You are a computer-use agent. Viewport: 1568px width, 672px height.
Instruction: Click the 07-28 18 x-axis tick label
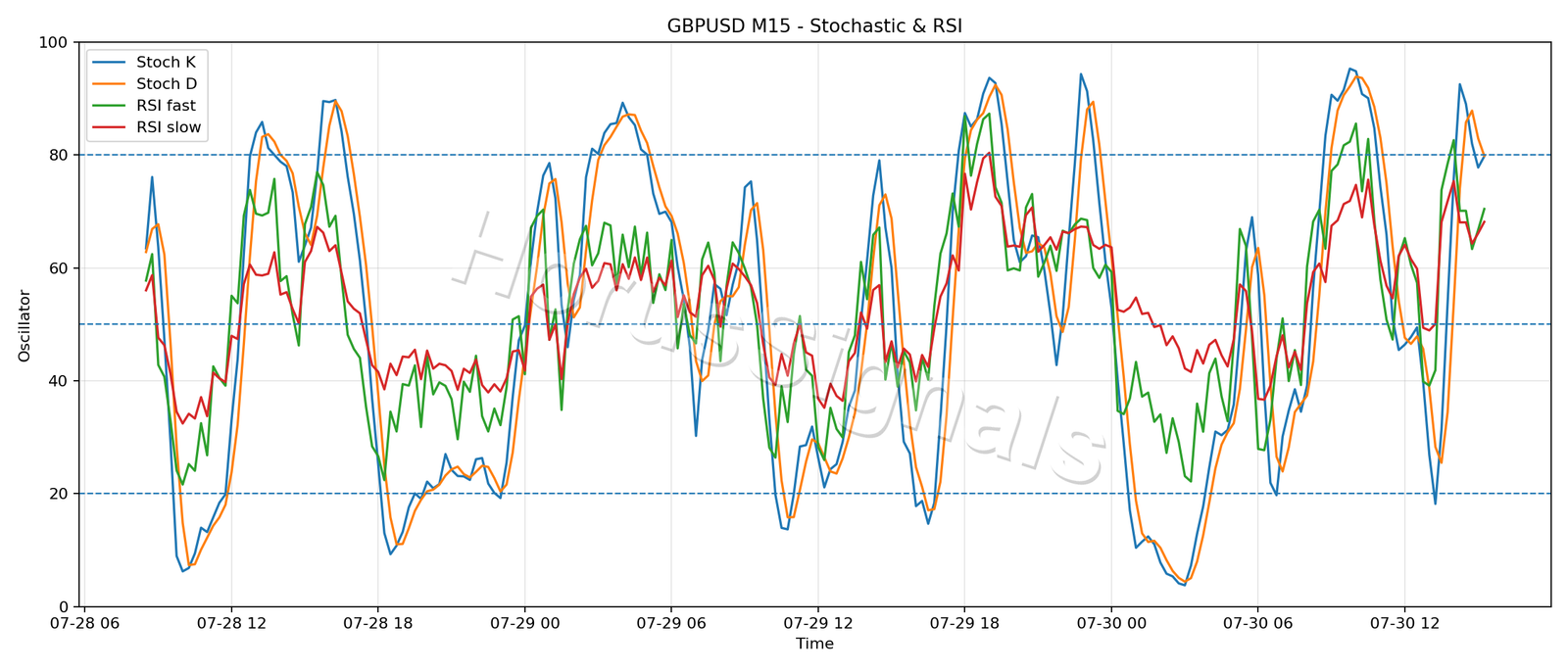[378, 622]
